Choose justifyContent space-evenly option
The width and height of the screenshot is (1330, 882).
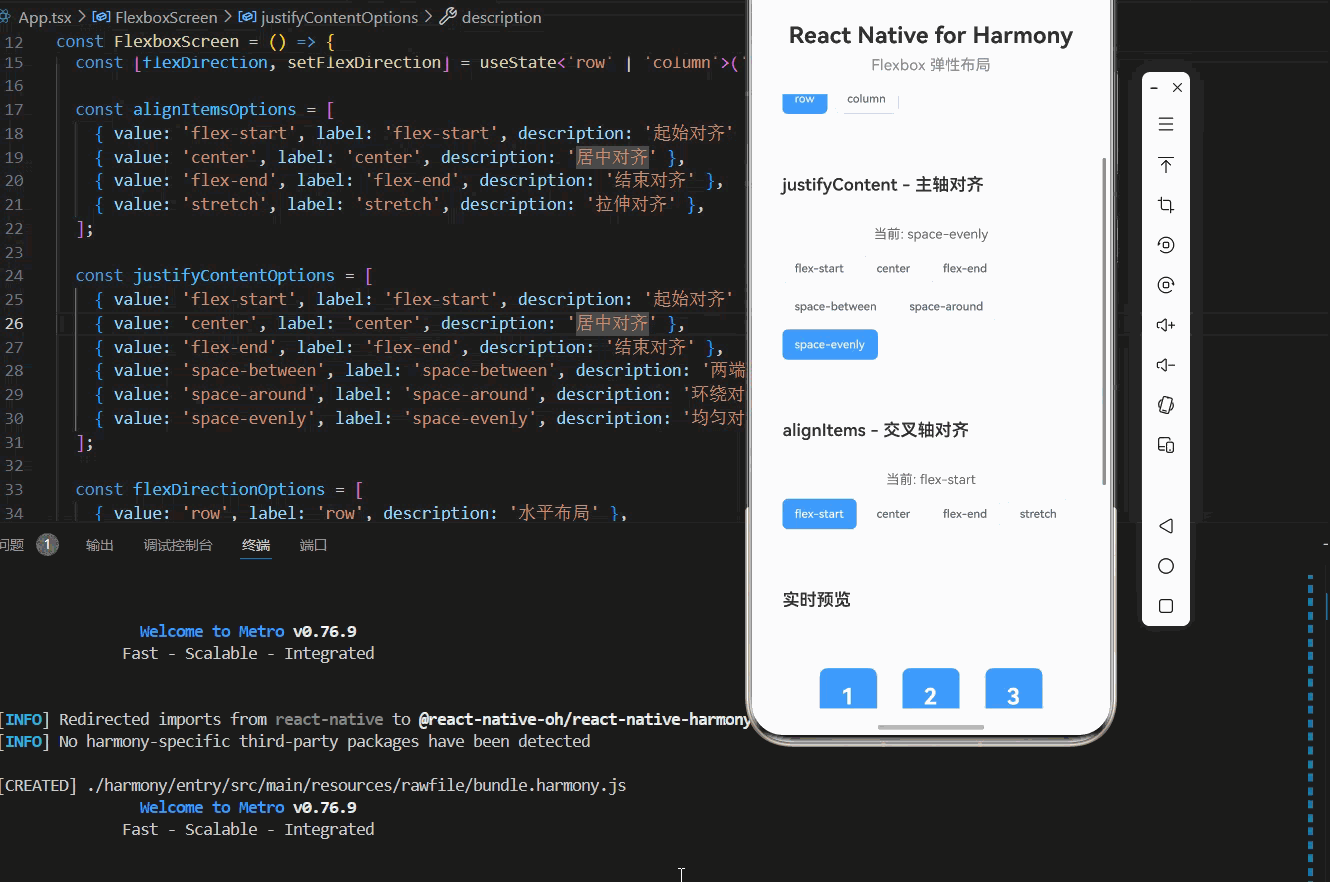click(x=830, y=344)
